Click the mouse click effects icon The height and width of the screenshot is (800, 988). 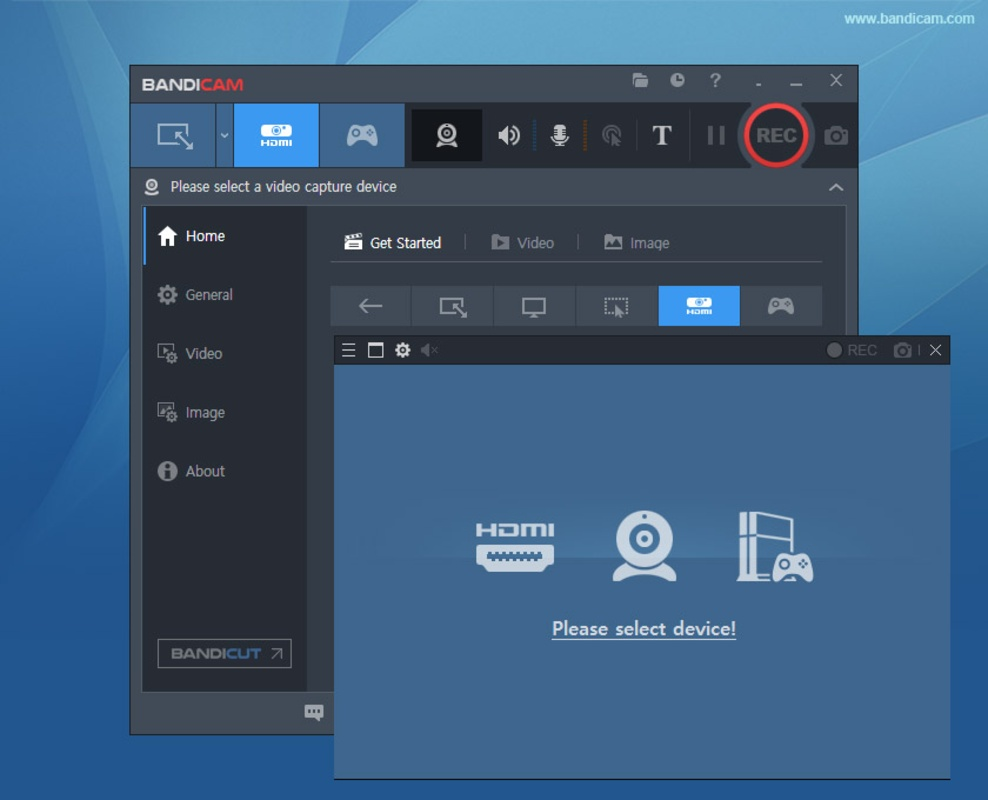(611, 135)
